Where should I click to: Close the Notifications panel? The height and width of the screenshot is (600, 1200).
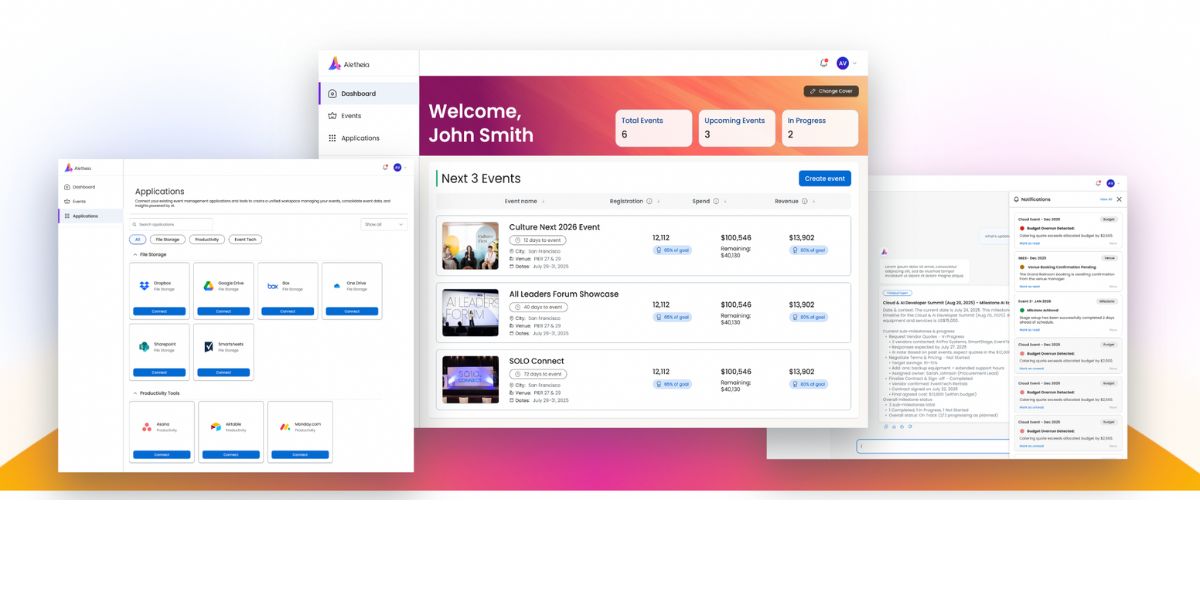1119,199
